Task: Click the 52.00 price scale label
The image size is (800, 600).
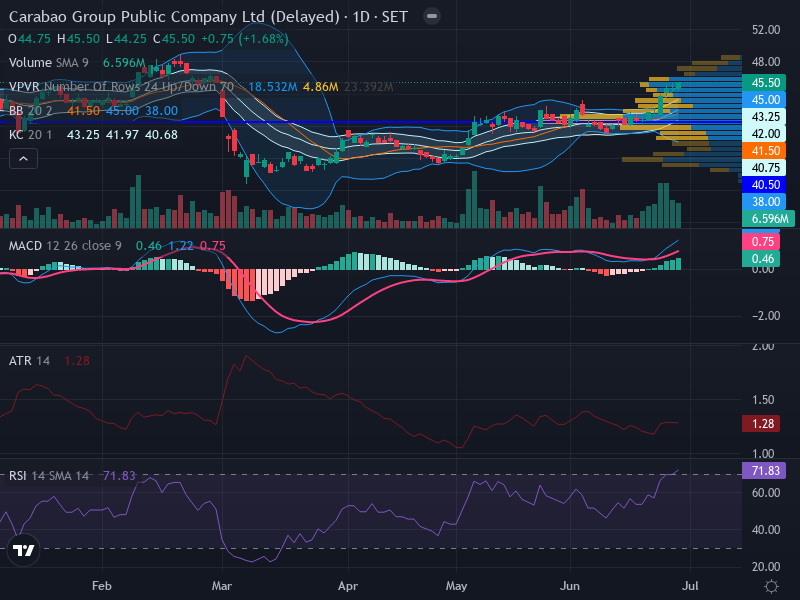Action: click(x=766, y=30)
